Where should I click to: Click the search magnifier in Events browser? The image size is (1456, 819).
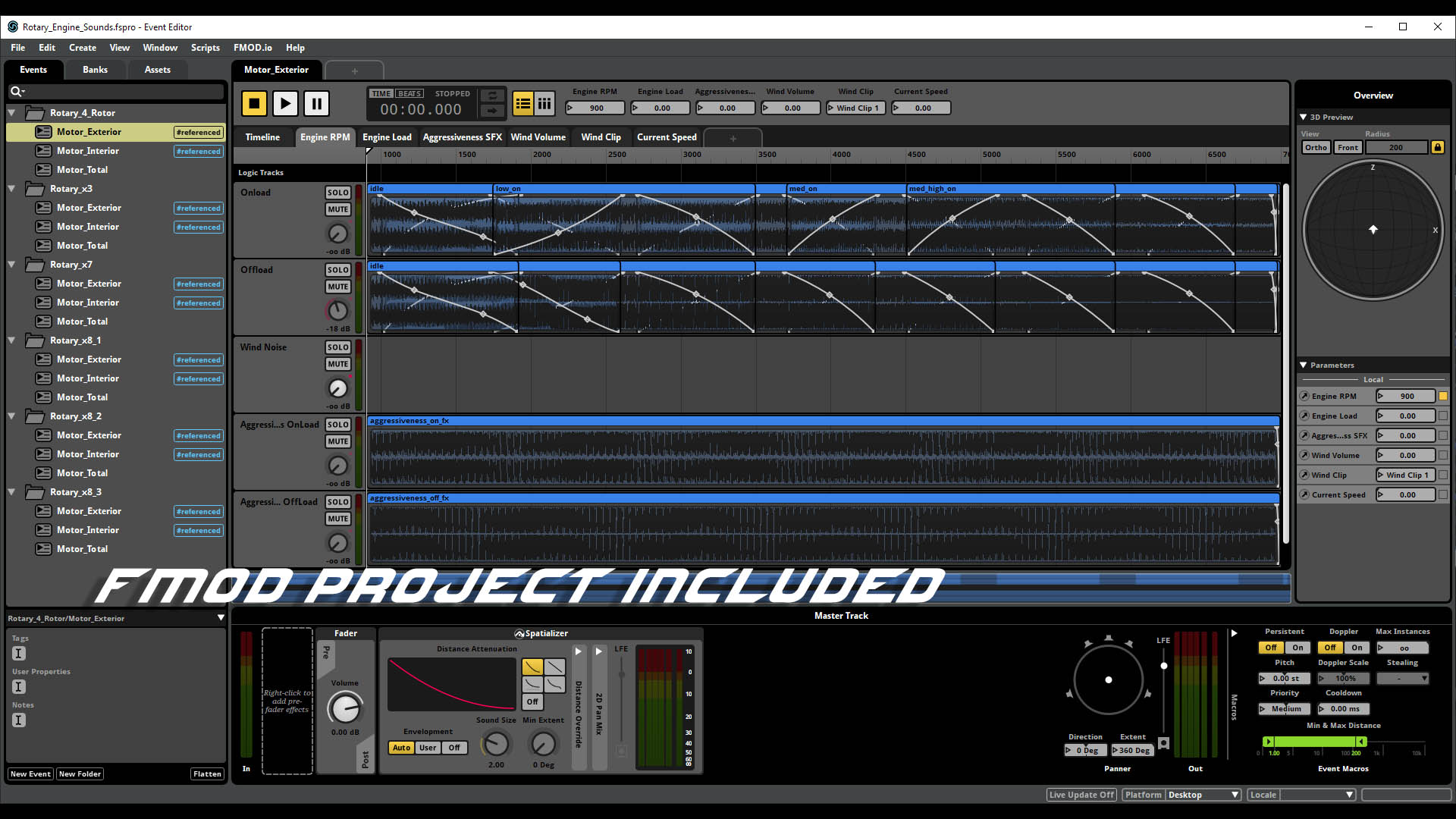tap(17, 92)
